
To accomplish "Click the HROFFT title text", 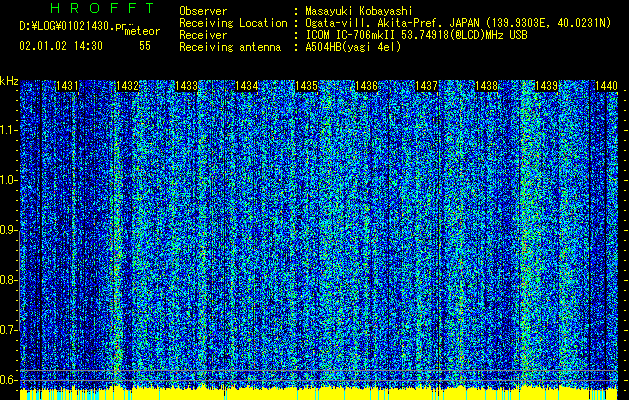I will pyautogui.click(x=102, y=8).
